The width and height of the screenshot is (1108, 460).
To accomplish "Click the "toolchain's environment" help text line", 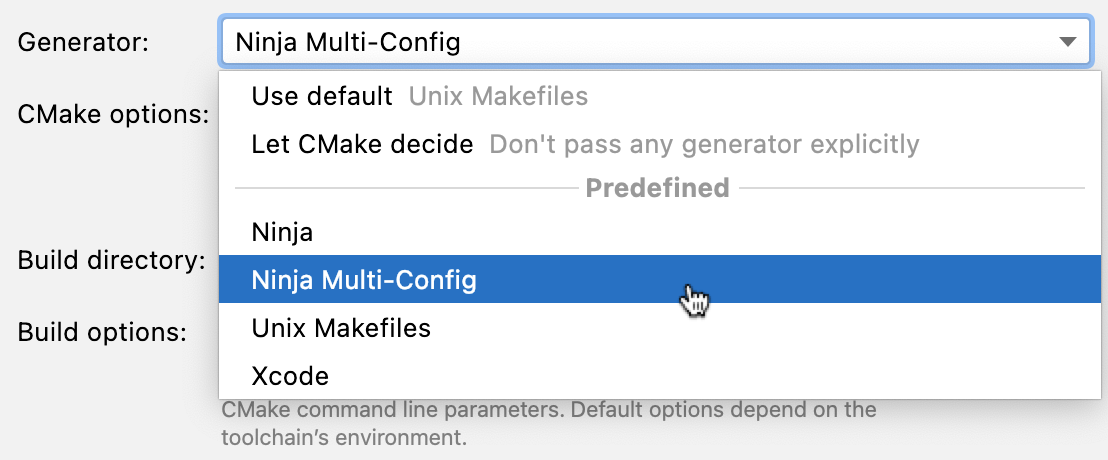I will (x=343, y=437).
